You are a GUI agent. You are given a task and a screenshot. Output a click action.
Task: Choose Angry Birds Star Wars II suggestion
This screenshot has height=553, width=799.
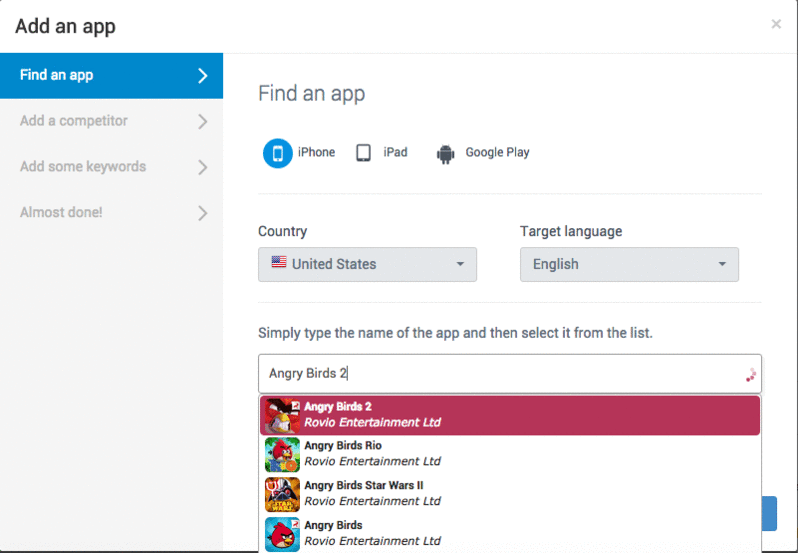click(x=510, y=494)
